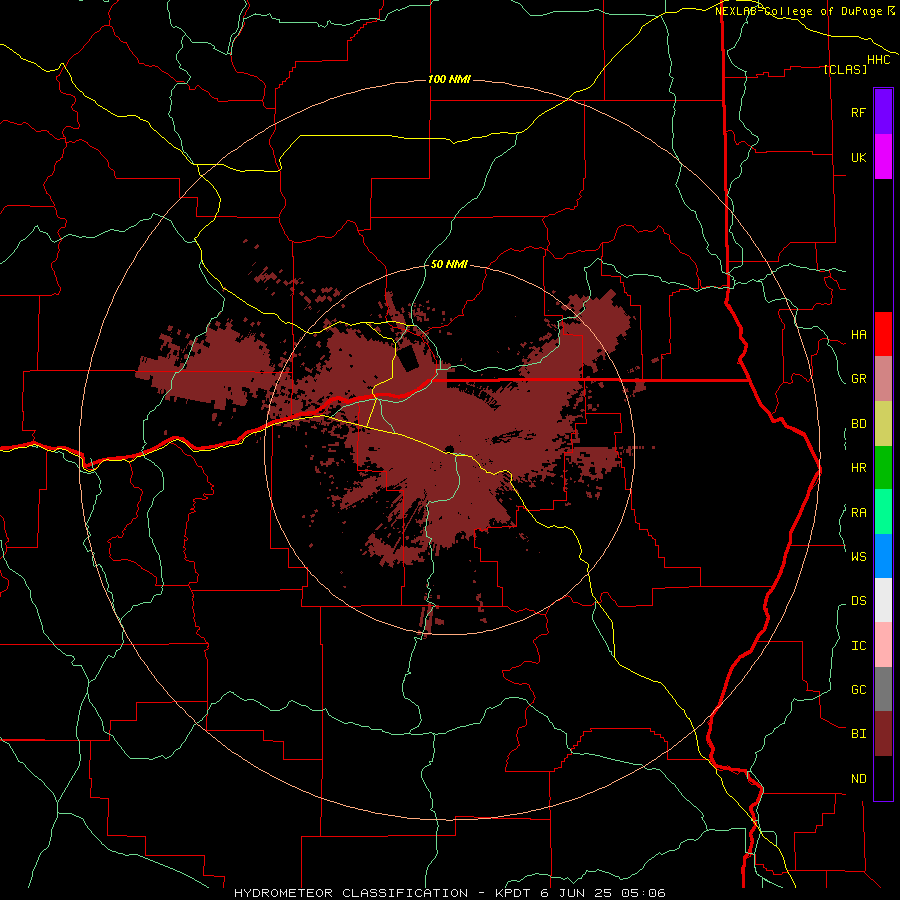Click the RF purple legend swatch
The width and height of the screenshot is (900, 900).
pos(883,112)
